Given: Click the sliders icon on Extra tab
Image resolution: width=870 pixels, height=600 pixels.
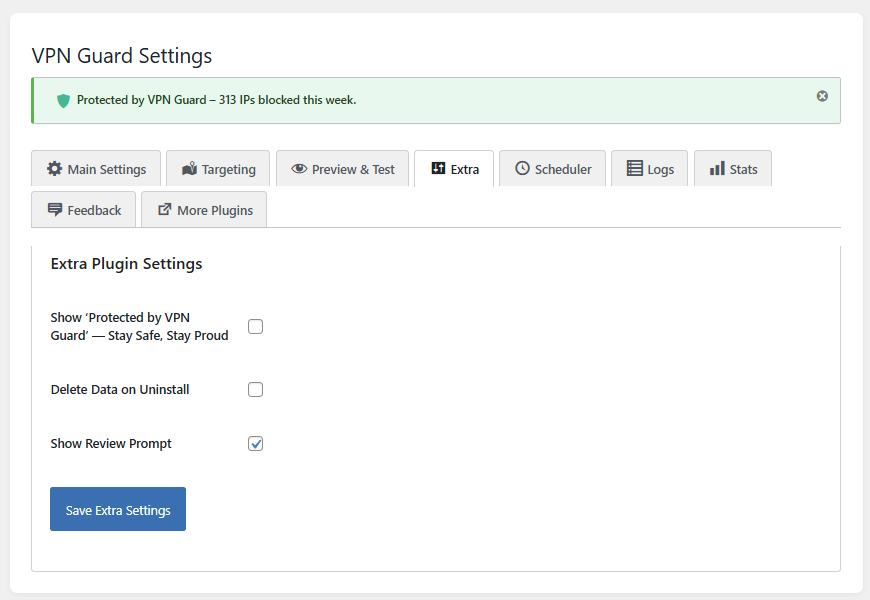Looking at the screenshot, I should [x=438, y=168].
